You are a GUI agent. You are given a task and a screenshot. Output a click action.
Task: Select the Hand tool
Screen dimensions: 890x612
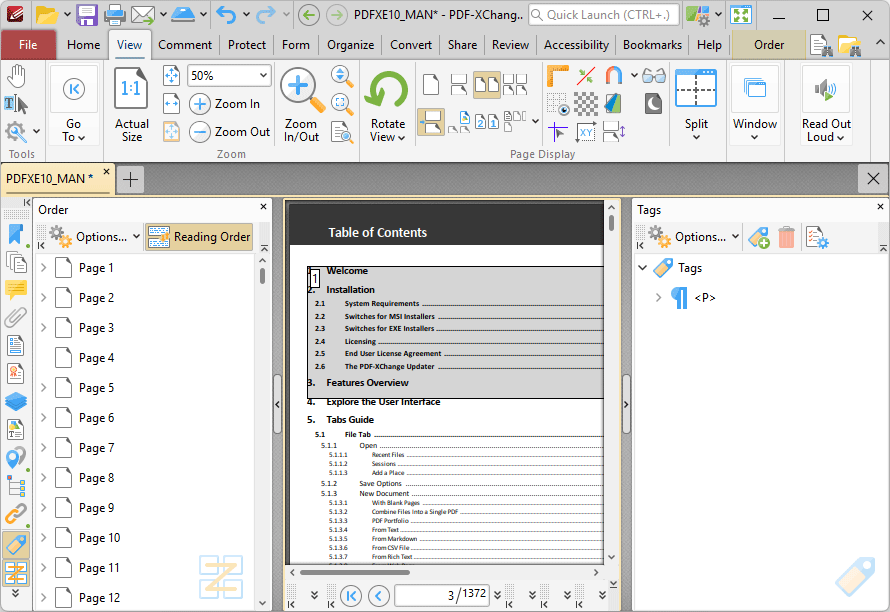click(x=16, y=75)
